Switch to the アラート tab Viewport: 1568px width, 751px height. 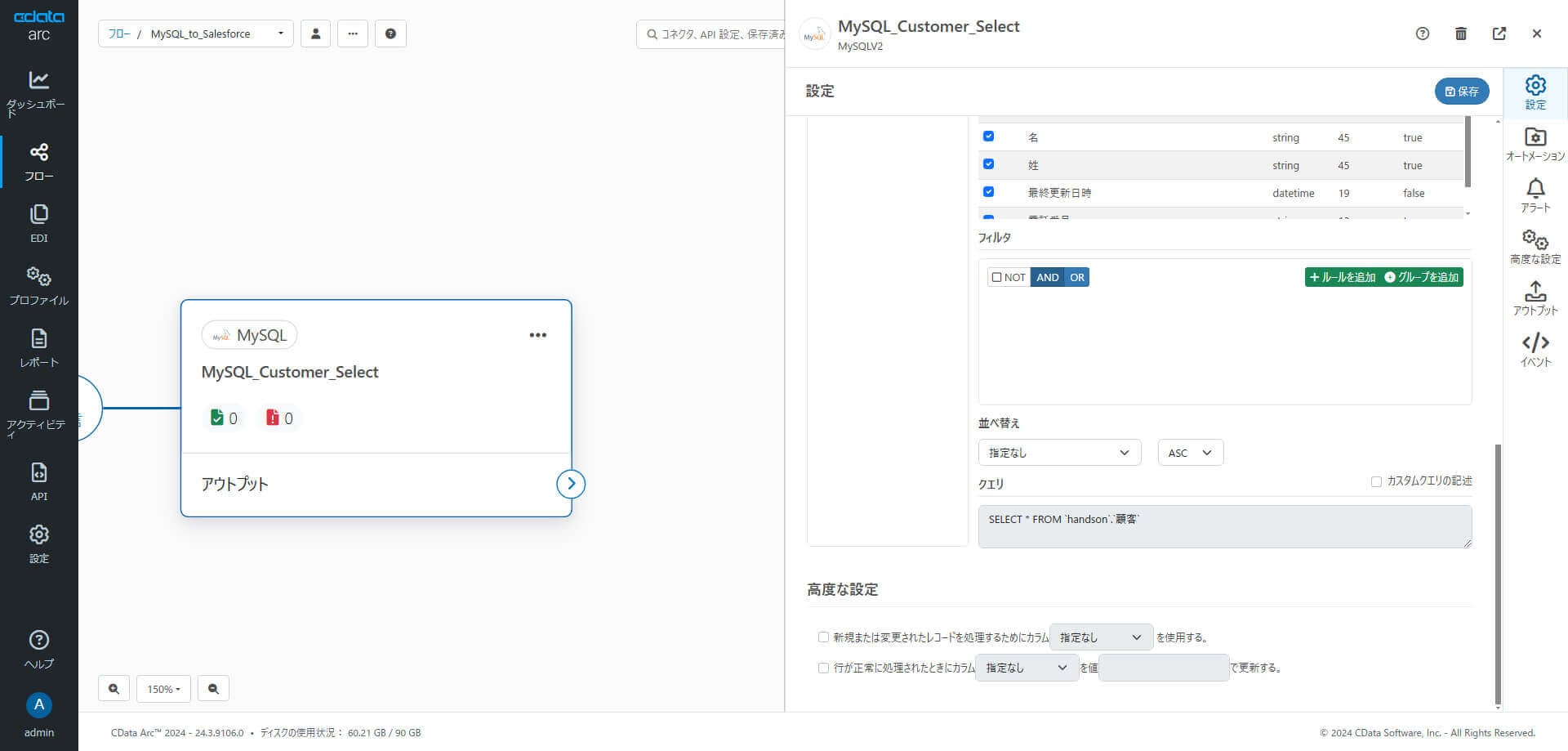[x=1535, y=195]
